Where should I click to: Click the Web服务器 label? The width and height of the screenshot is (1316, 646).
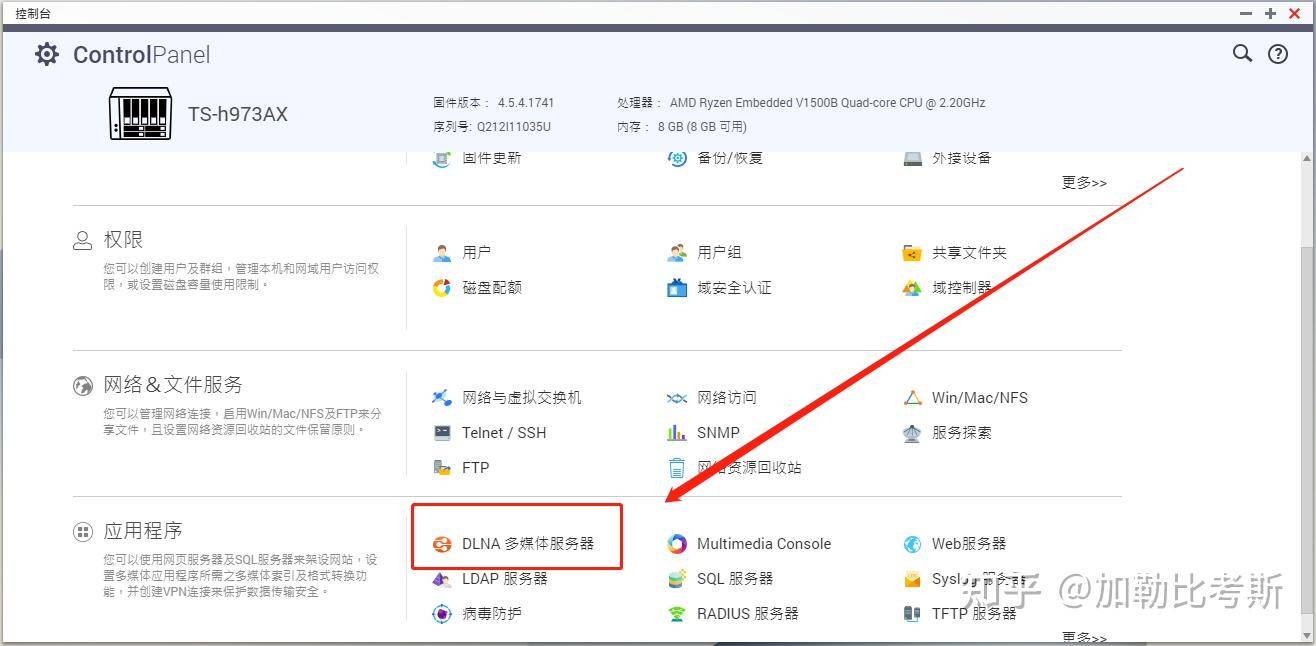(969, 544)
